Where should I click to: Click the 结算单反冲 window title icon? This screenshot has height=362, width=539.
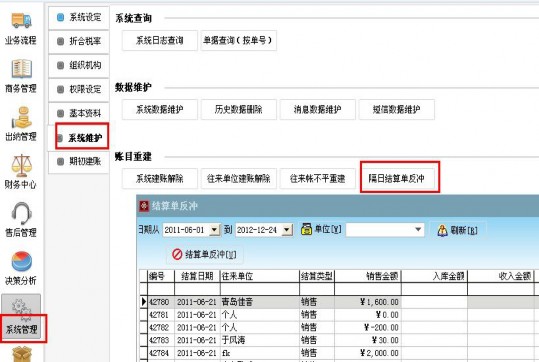pyautogui.click(x=144, y=206)
